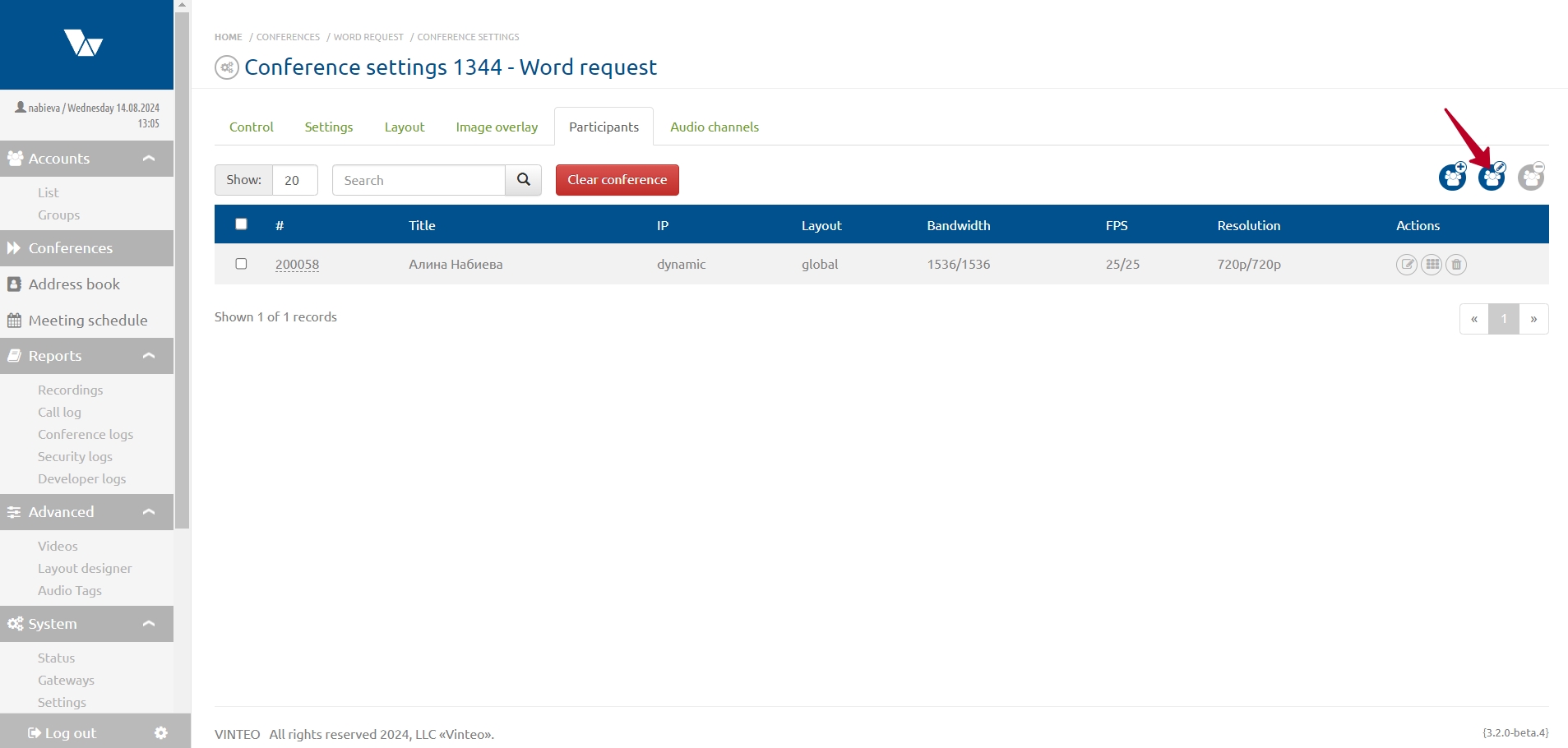
Task: Go to previous page with « button
Action: pyautogui.click(x=1474, y=319)
